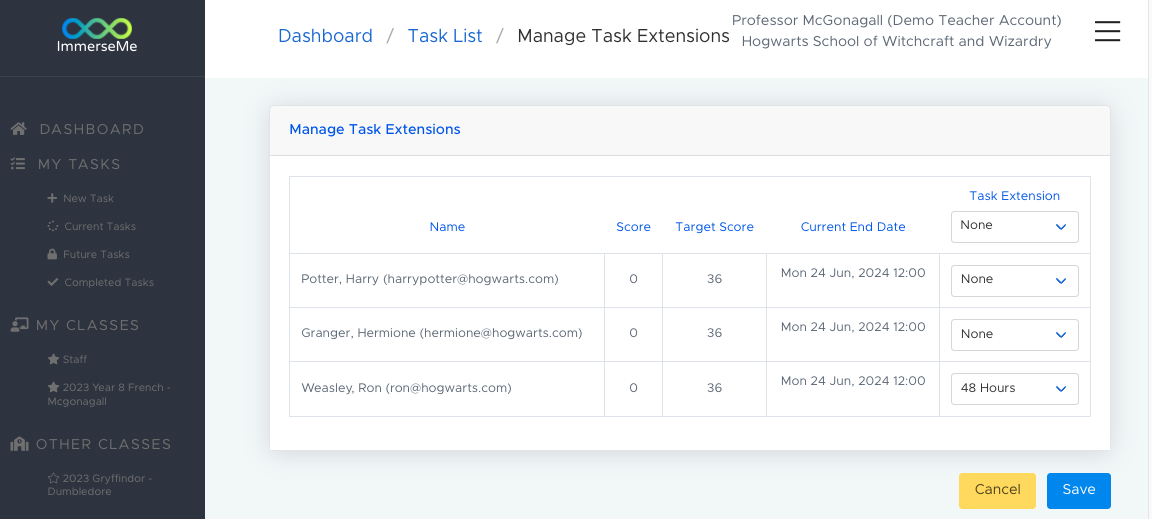This screenshot has height=519, width=1152.
Task: Open 2023 Gryffindor - Dumbledore class
Action: 100,485
